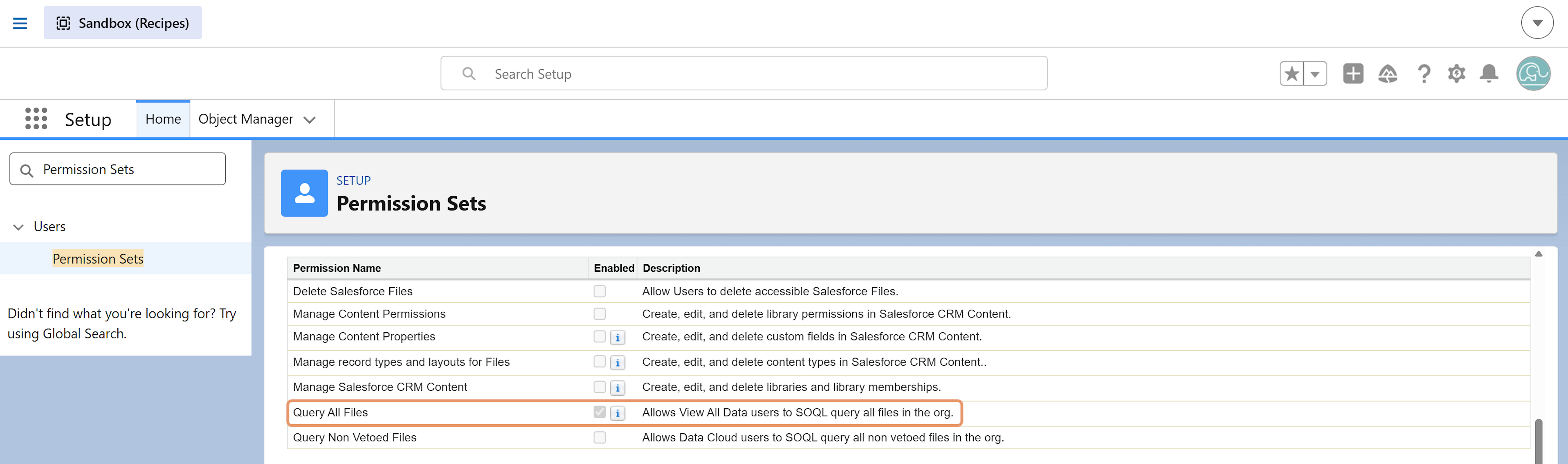This screenshot has width=1568, height=464.
Task: Click description about deleting custom fields
Action: (812, 337)
